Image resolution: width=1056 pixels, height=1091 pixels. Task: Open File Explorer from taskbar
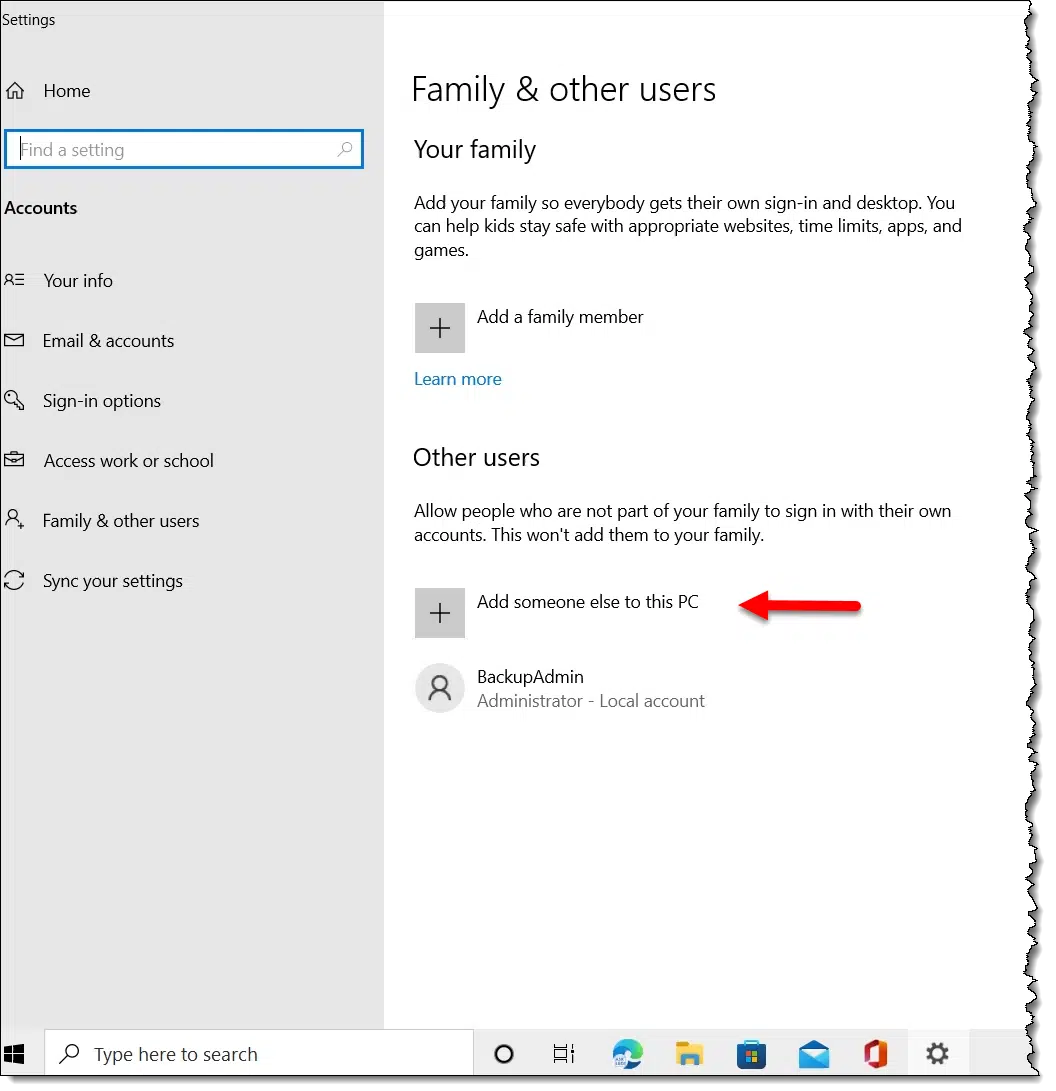(689, 1053)
